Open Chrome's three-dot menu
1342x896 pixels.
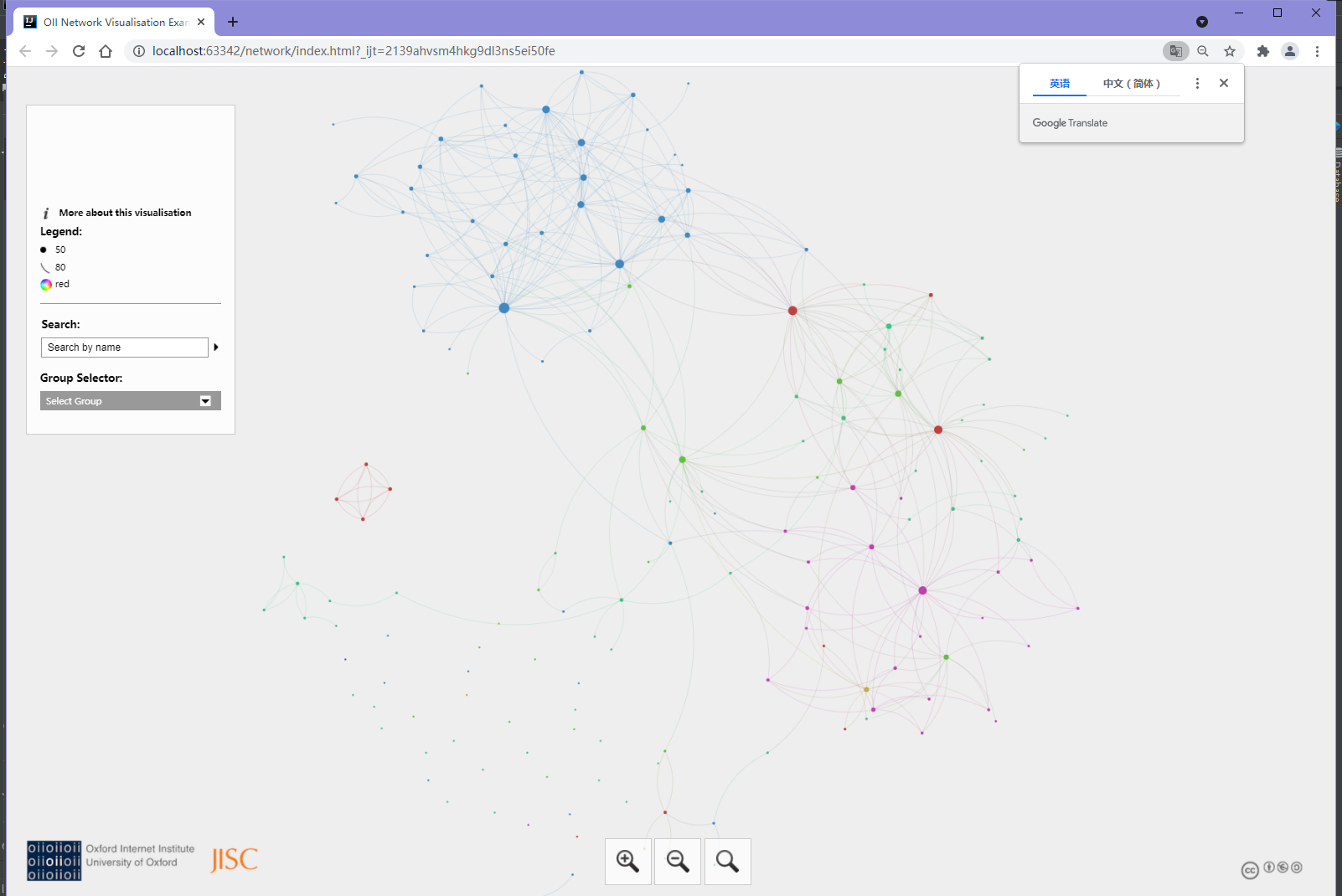tap(1318, 51)
